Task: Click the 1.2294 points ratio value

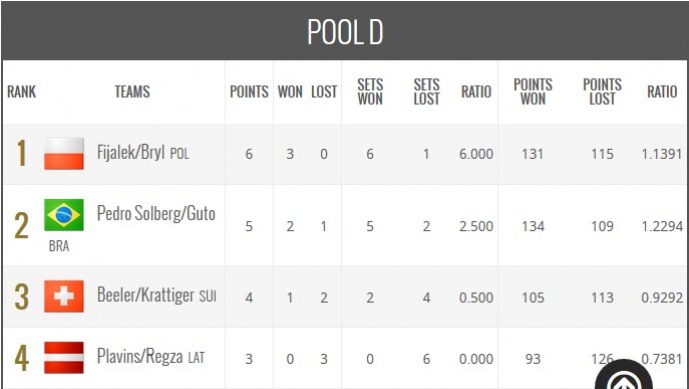Action: 662,226
